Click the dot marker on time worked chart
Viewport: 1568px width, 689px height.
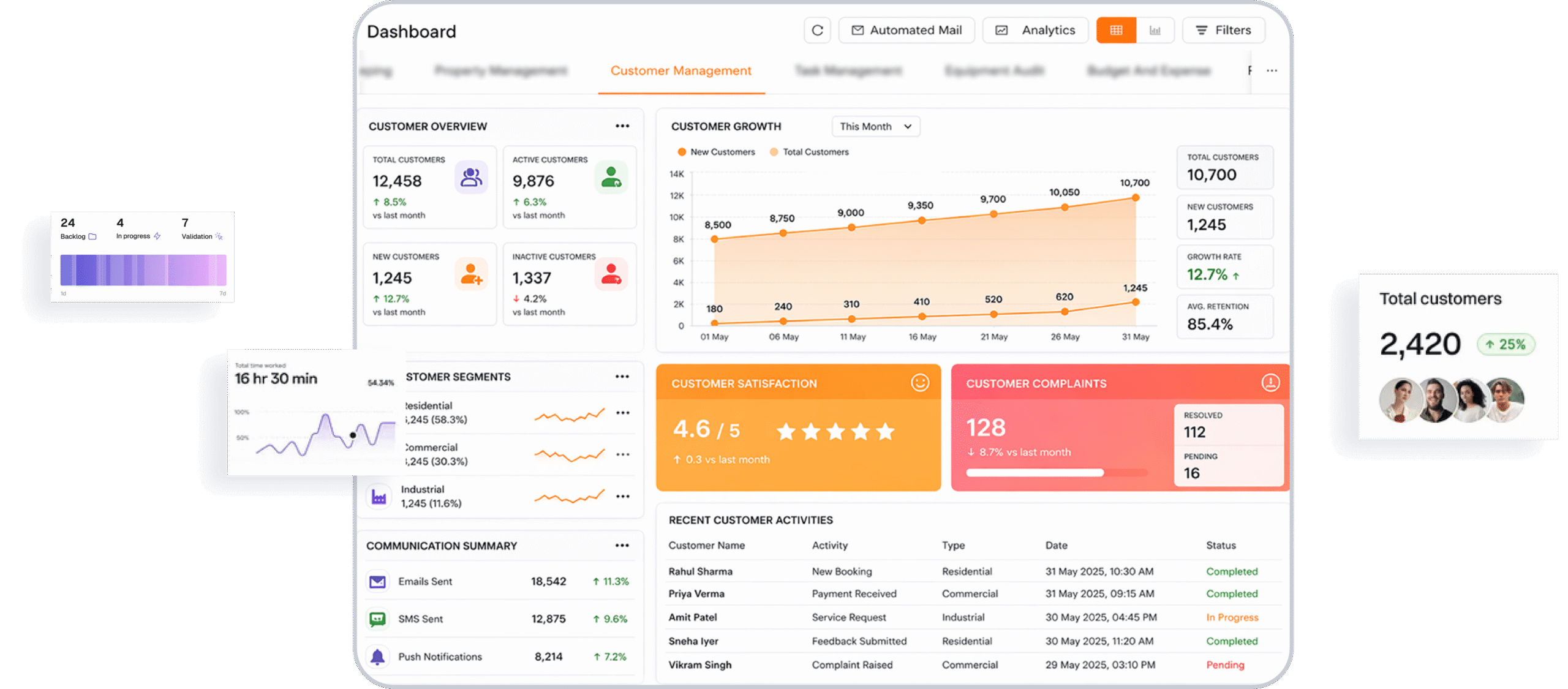[353, 435]
